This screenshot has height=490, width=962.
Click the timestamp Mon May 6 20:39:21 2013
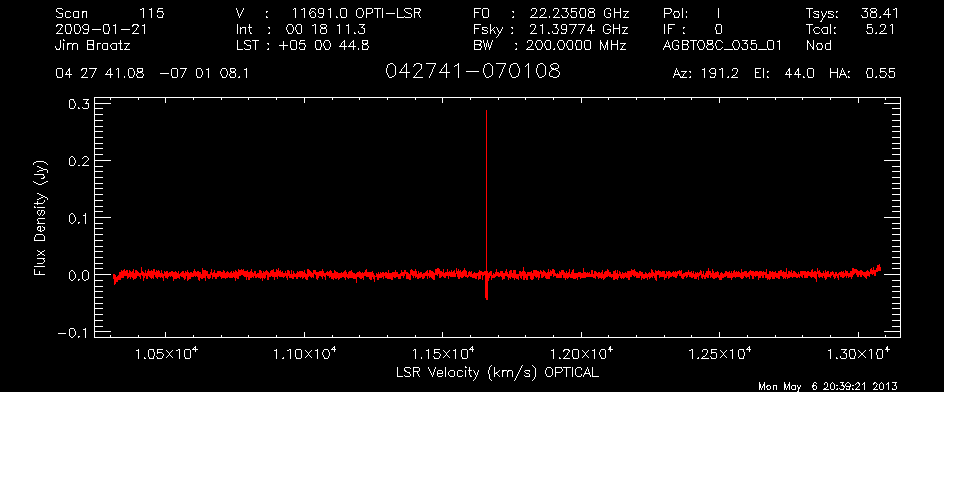pyautogui.click(x=828, y=386)
